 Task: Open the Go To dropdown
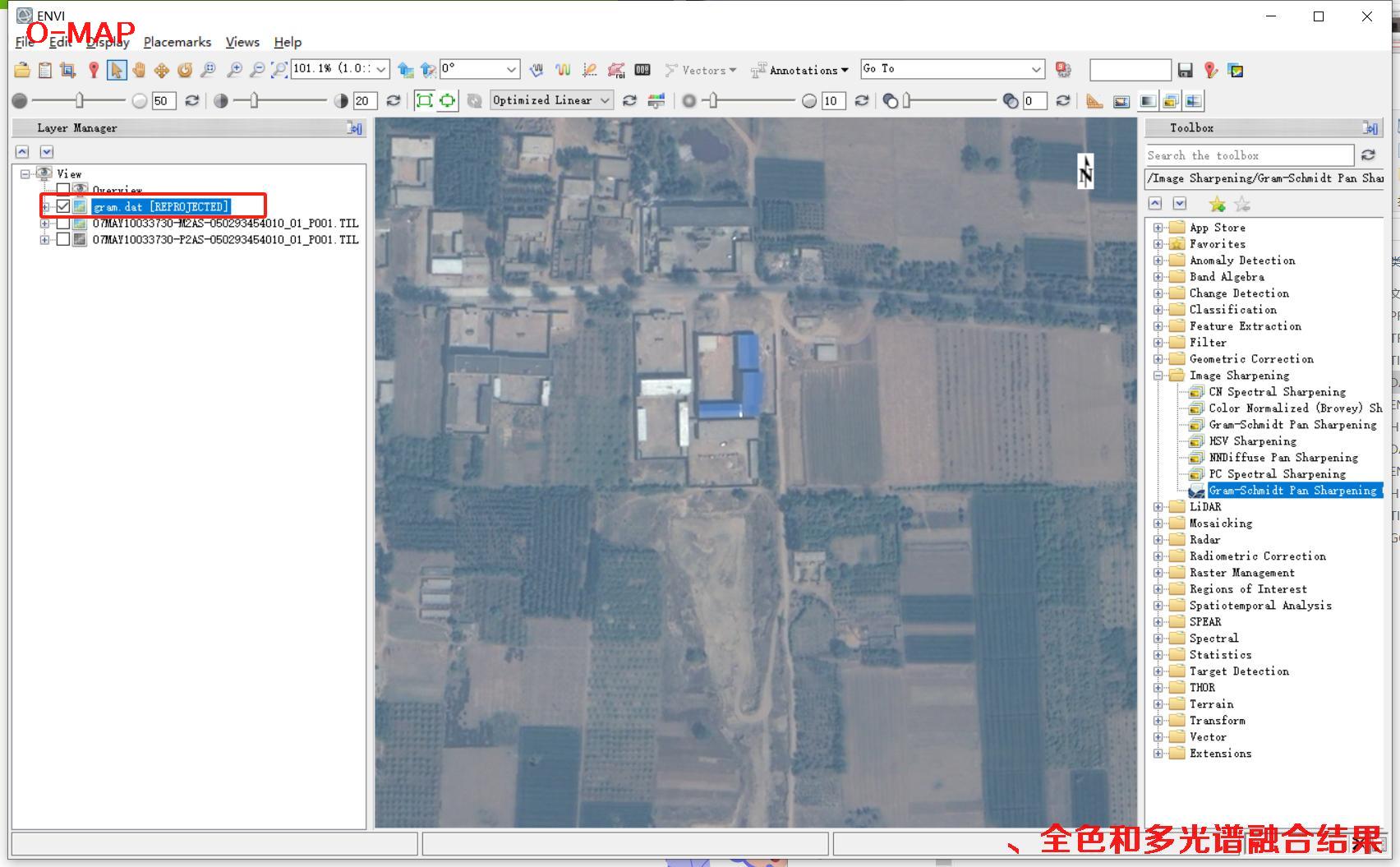[x=1036, y=69]
